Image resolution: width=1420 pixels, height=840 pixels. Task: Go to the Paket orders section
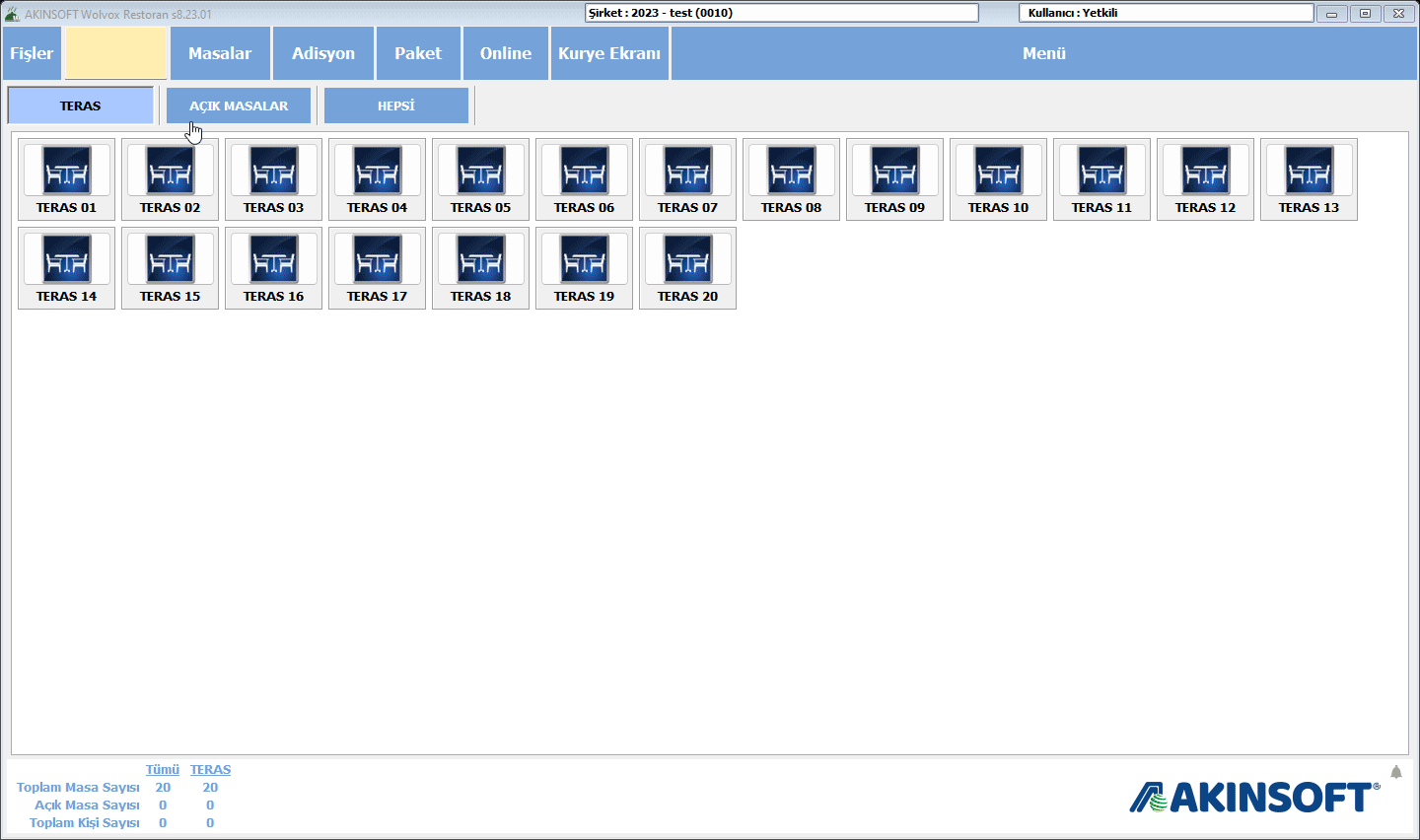418,53
